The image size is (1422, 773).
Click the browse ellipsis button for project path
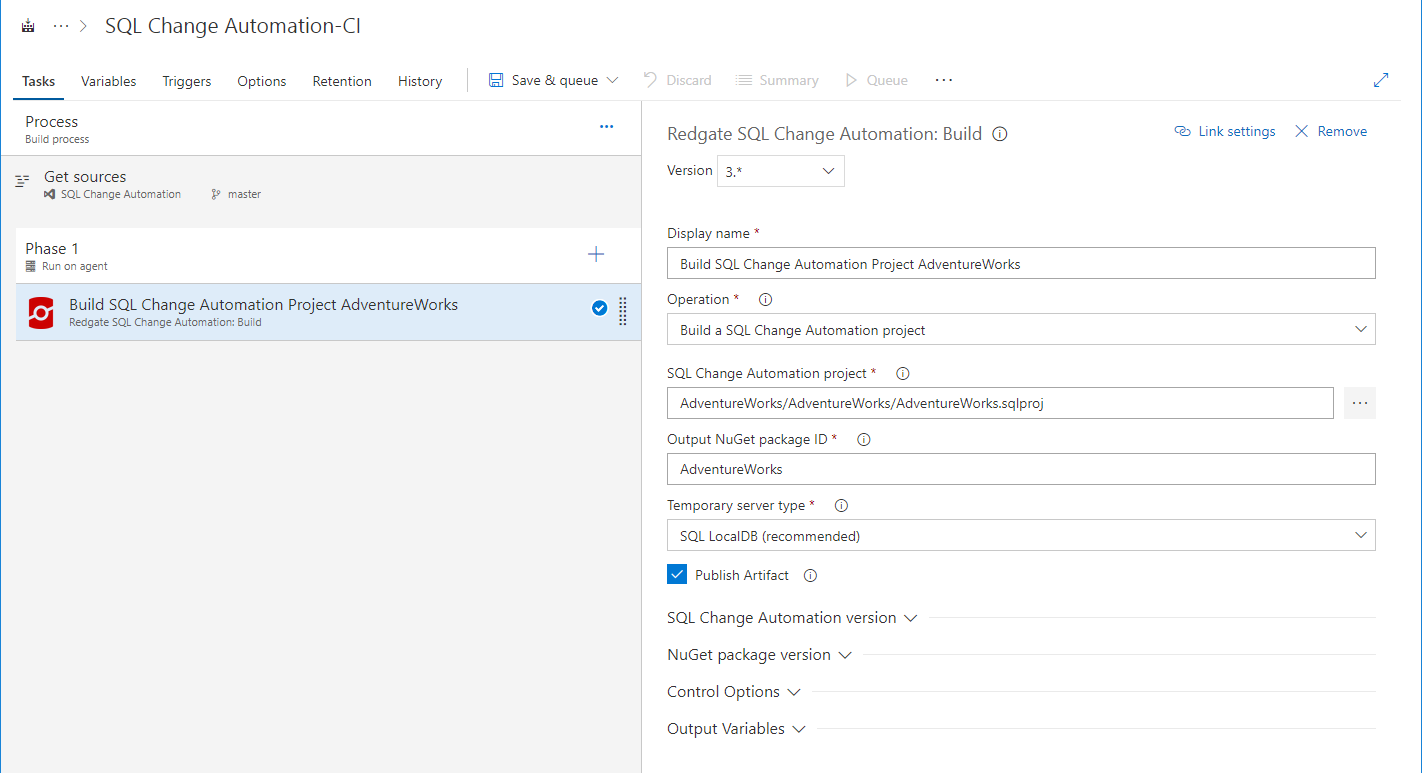pyautogui.click(x=1359, y=403)
